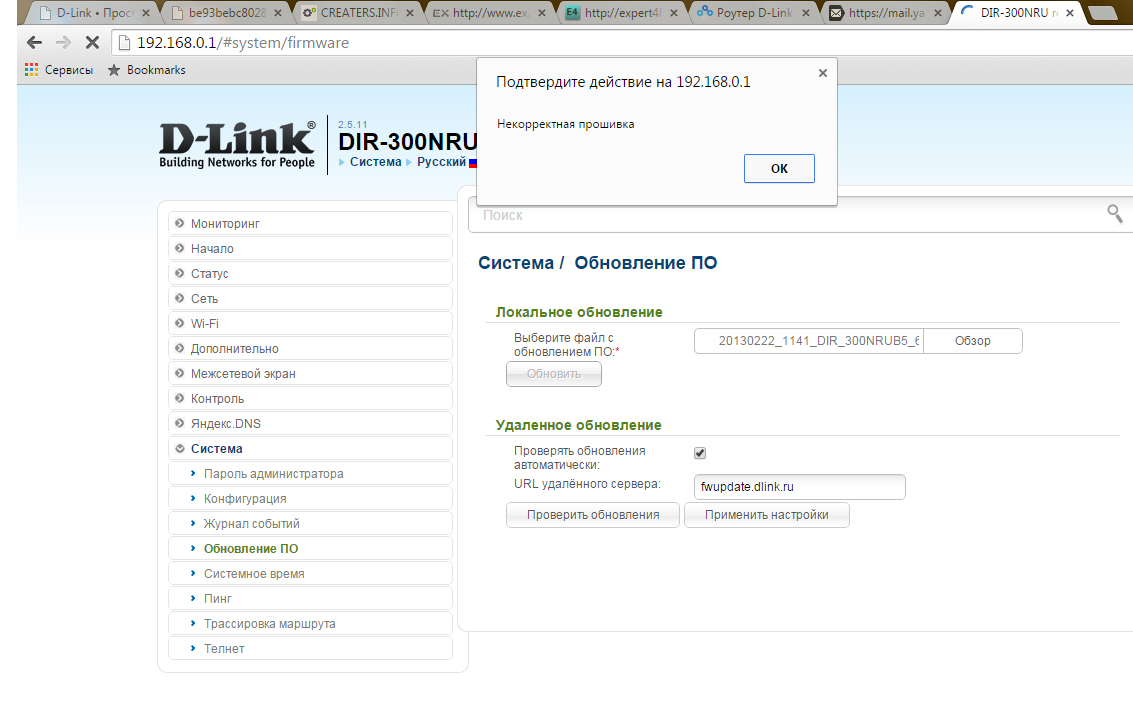
Task: Click the Обзор browse button
Action: 973,341
